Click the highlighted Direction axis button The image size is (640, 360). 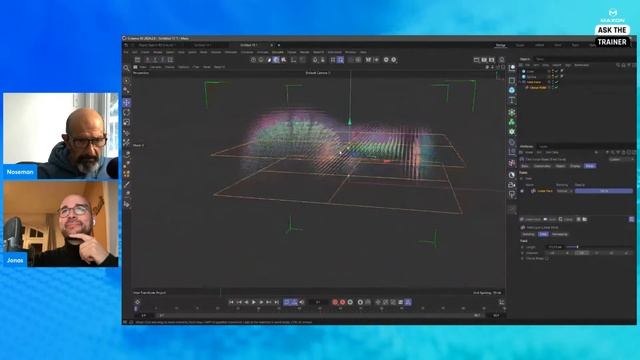[x=582, y=253]
